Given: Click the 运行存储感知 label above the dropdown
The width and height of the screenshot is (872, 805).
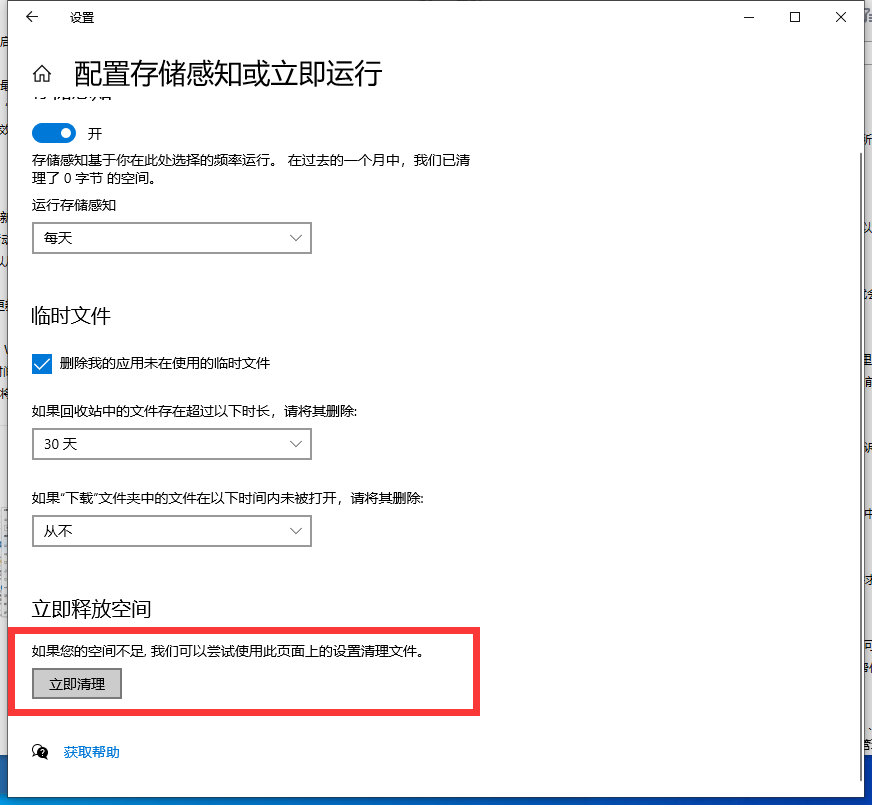Looking at the screenshot, I should [74, 205].
